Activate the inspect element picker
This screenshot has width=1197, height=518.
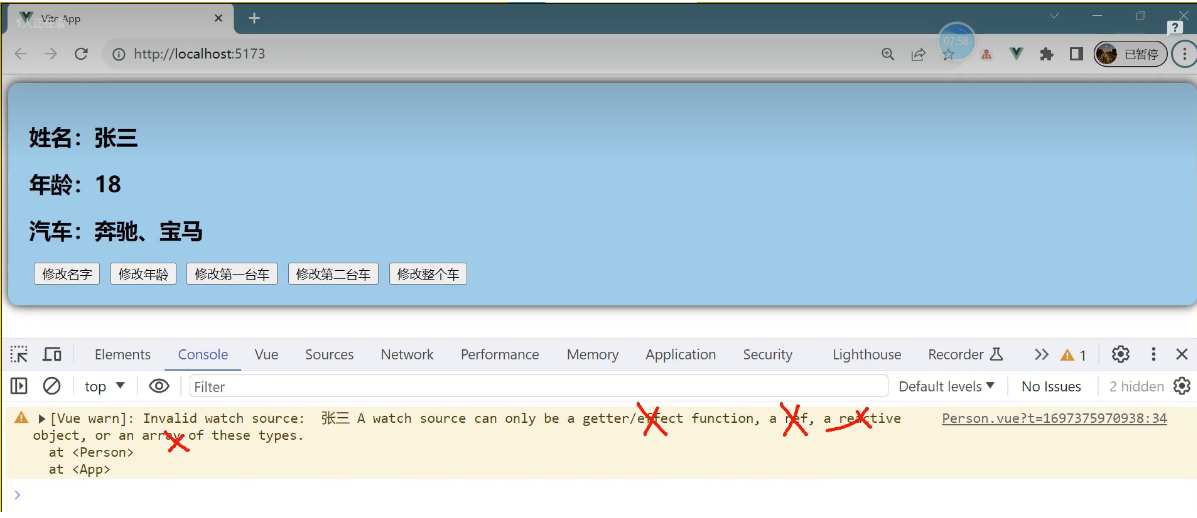pyautogui.click(x=19, y=354)
